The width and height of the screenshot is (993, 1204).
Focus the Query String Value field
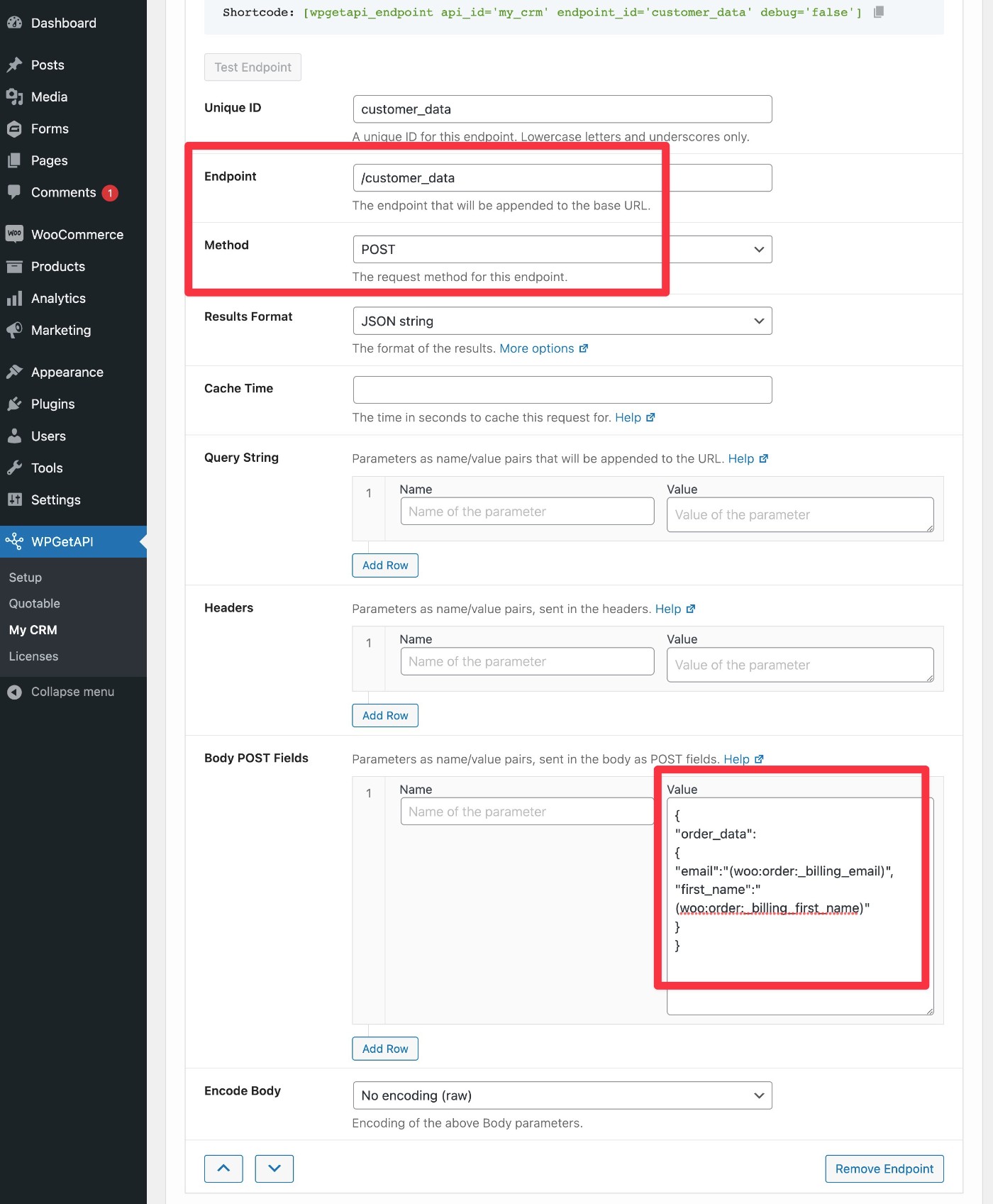(x=800, y=514)
